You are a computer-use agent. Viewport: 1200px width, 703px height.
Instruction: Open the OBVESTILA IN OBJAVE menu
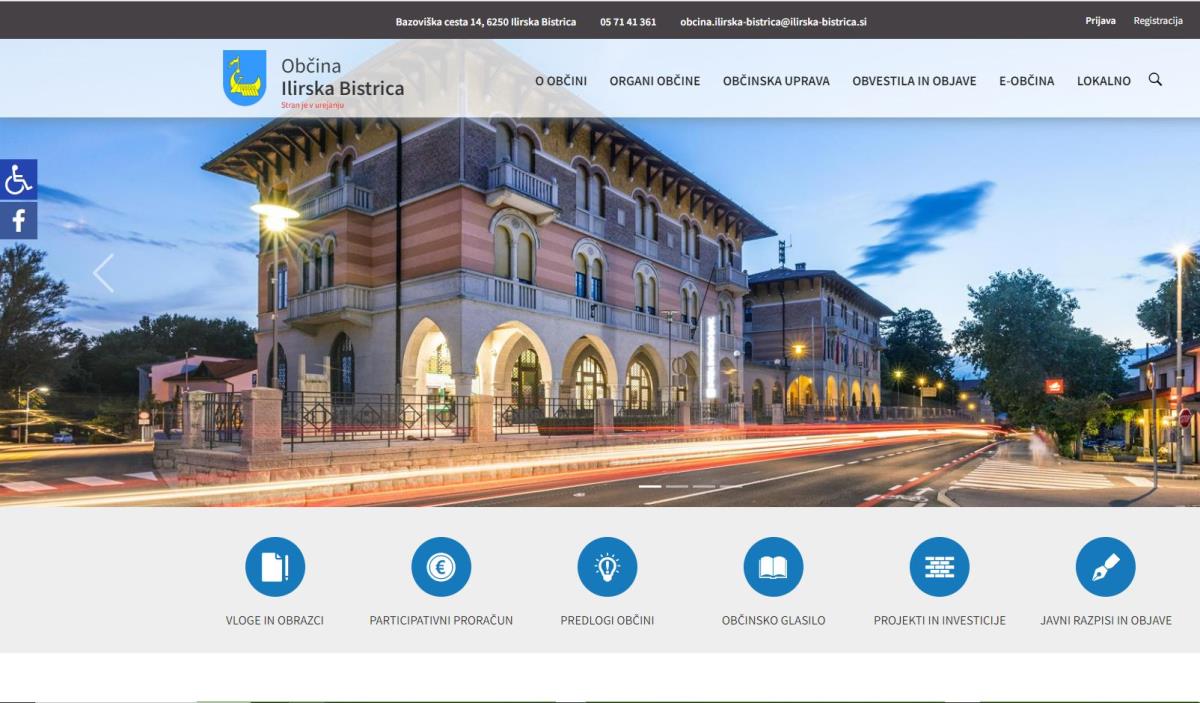[x=914, y=81]
